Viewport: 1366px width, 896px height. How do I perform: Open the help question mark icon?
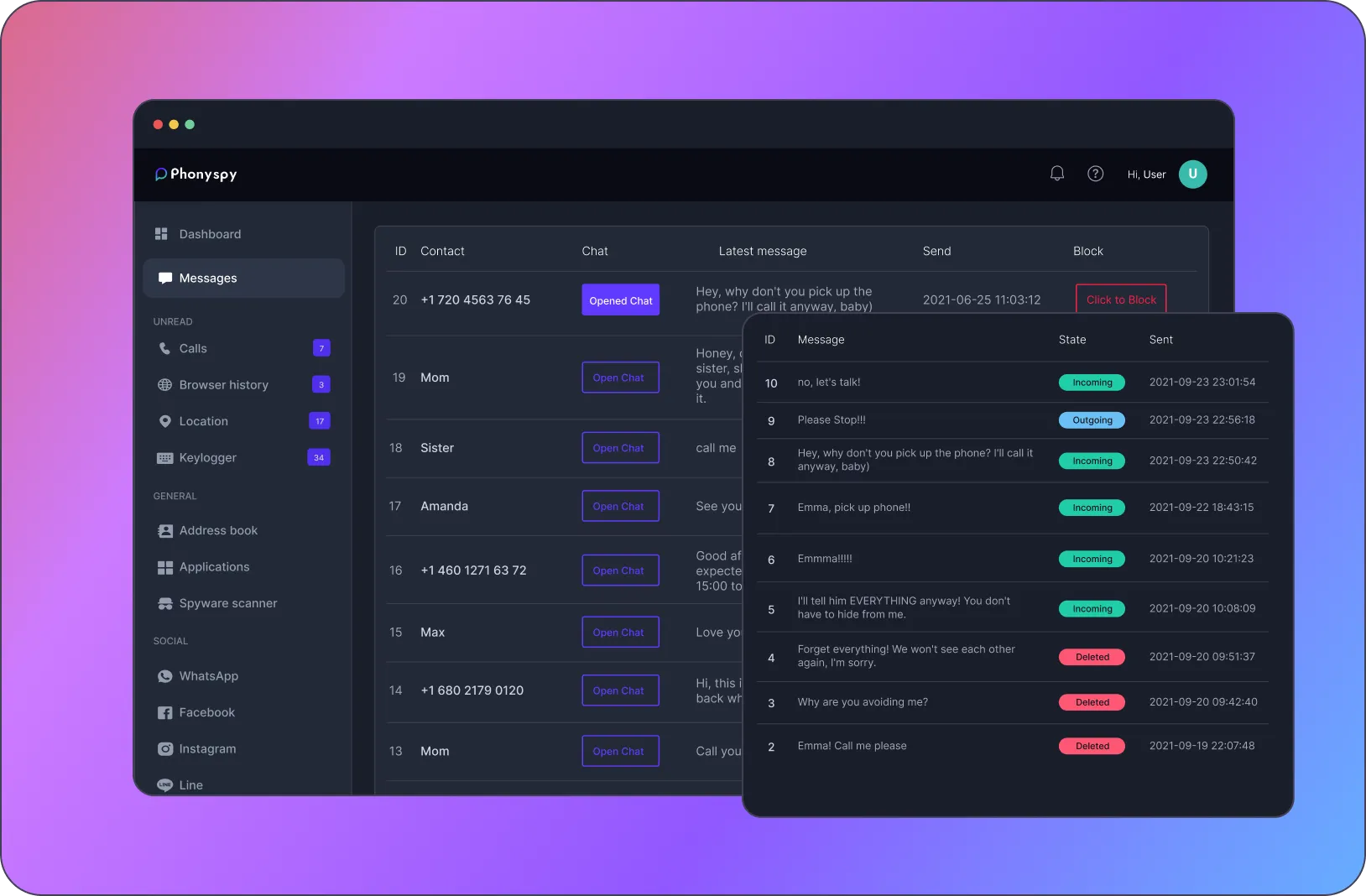click(x=1095, y=174)
